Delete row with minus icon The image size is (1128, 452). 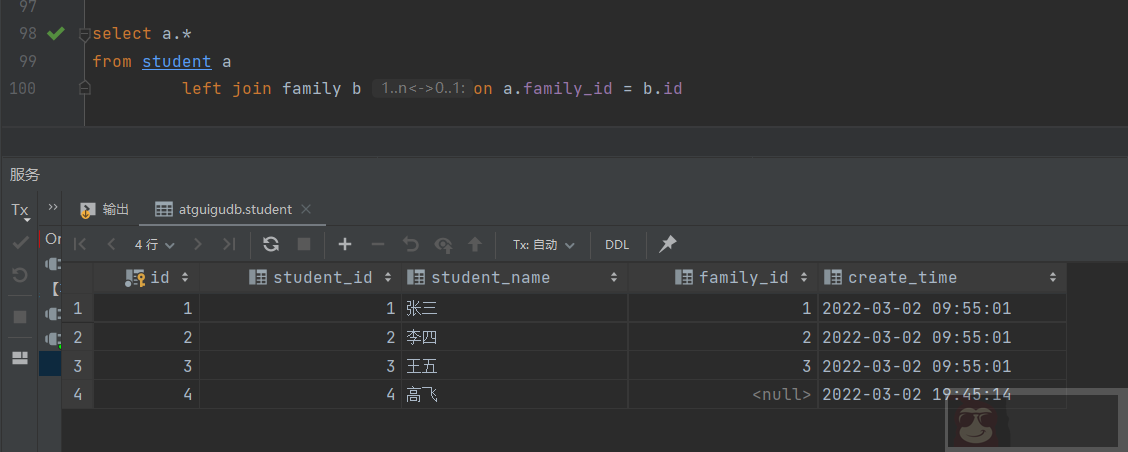tap(378, 245)
